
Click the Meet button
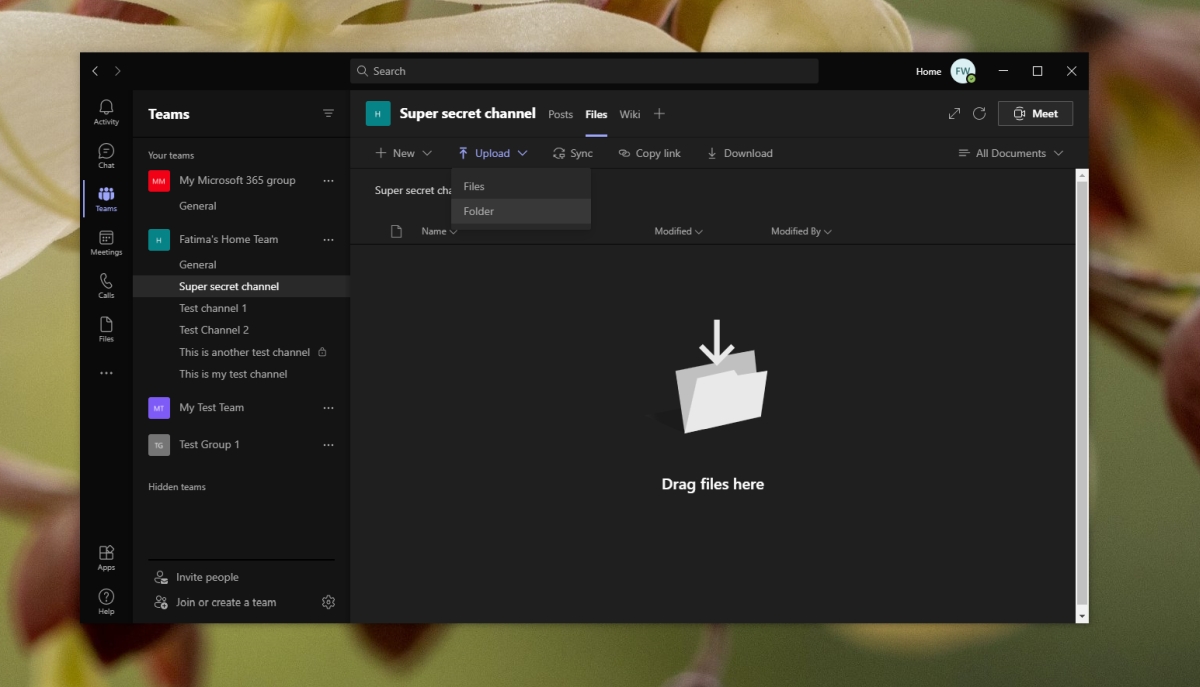click(1035, 114)
